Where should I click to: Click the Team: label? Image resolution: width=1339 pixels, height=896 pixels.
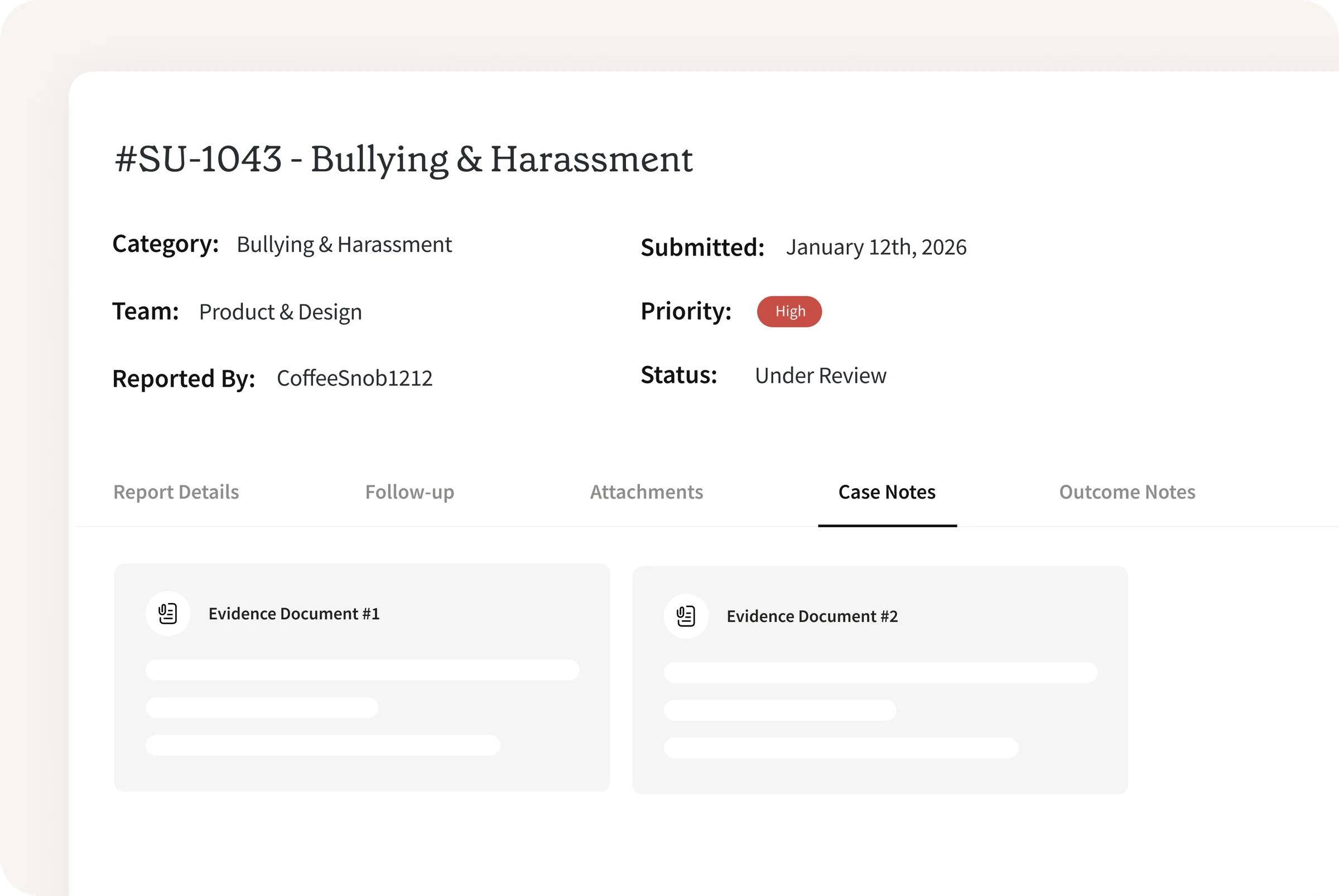pos(146,311)
